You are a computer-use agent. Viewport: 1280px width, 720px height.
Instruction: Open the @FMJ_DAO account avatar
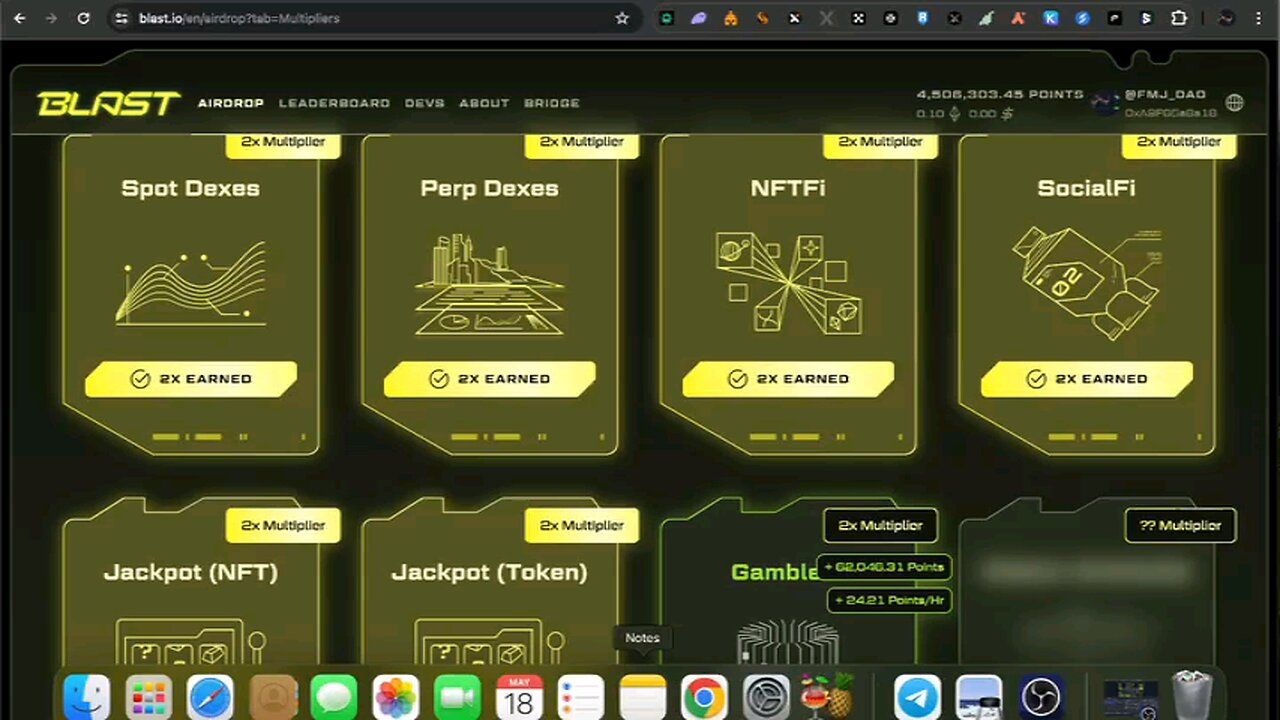click(x=1105, y=103)
